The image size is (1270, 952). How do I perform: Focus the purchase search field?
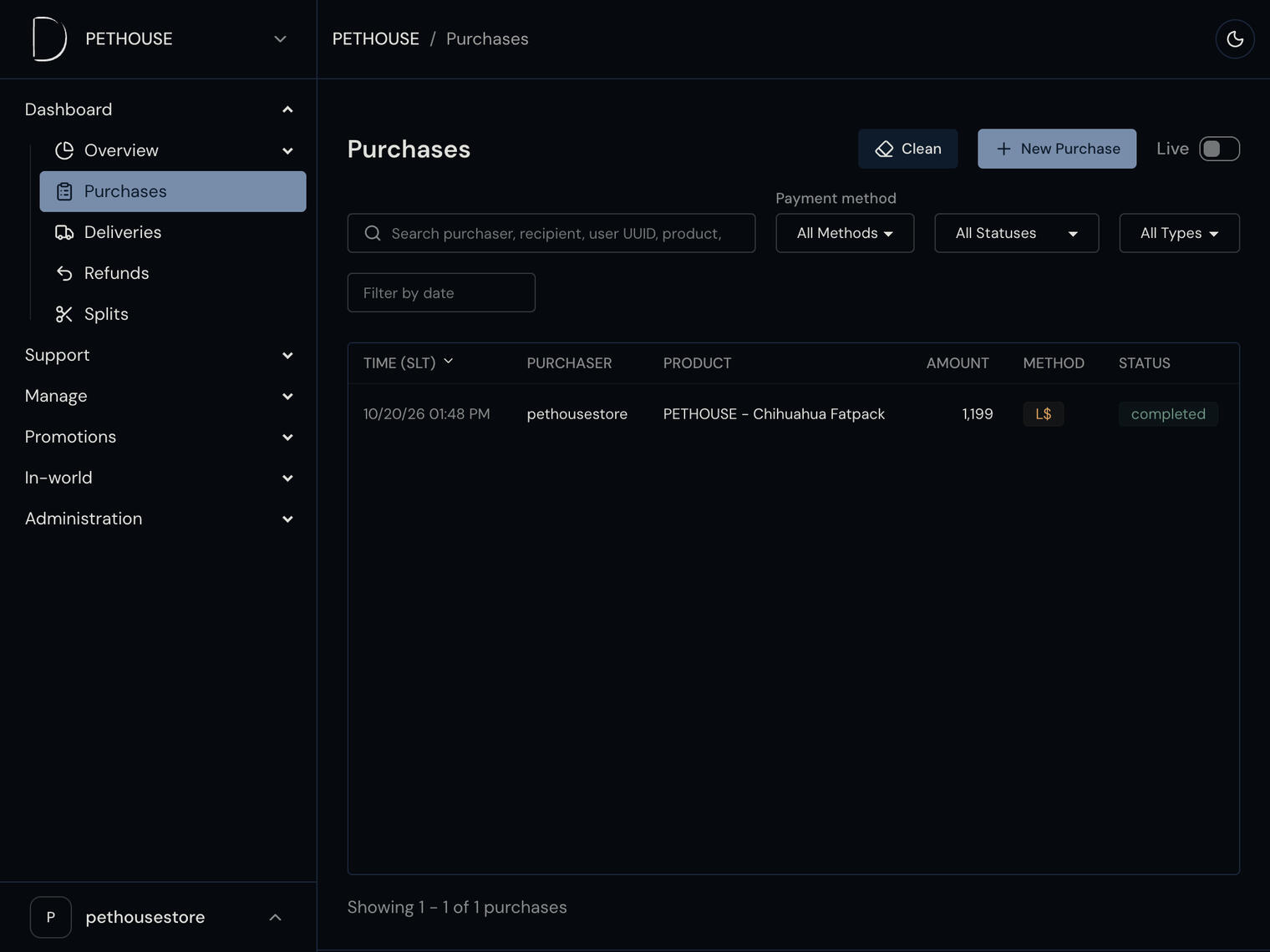(551, 233)
